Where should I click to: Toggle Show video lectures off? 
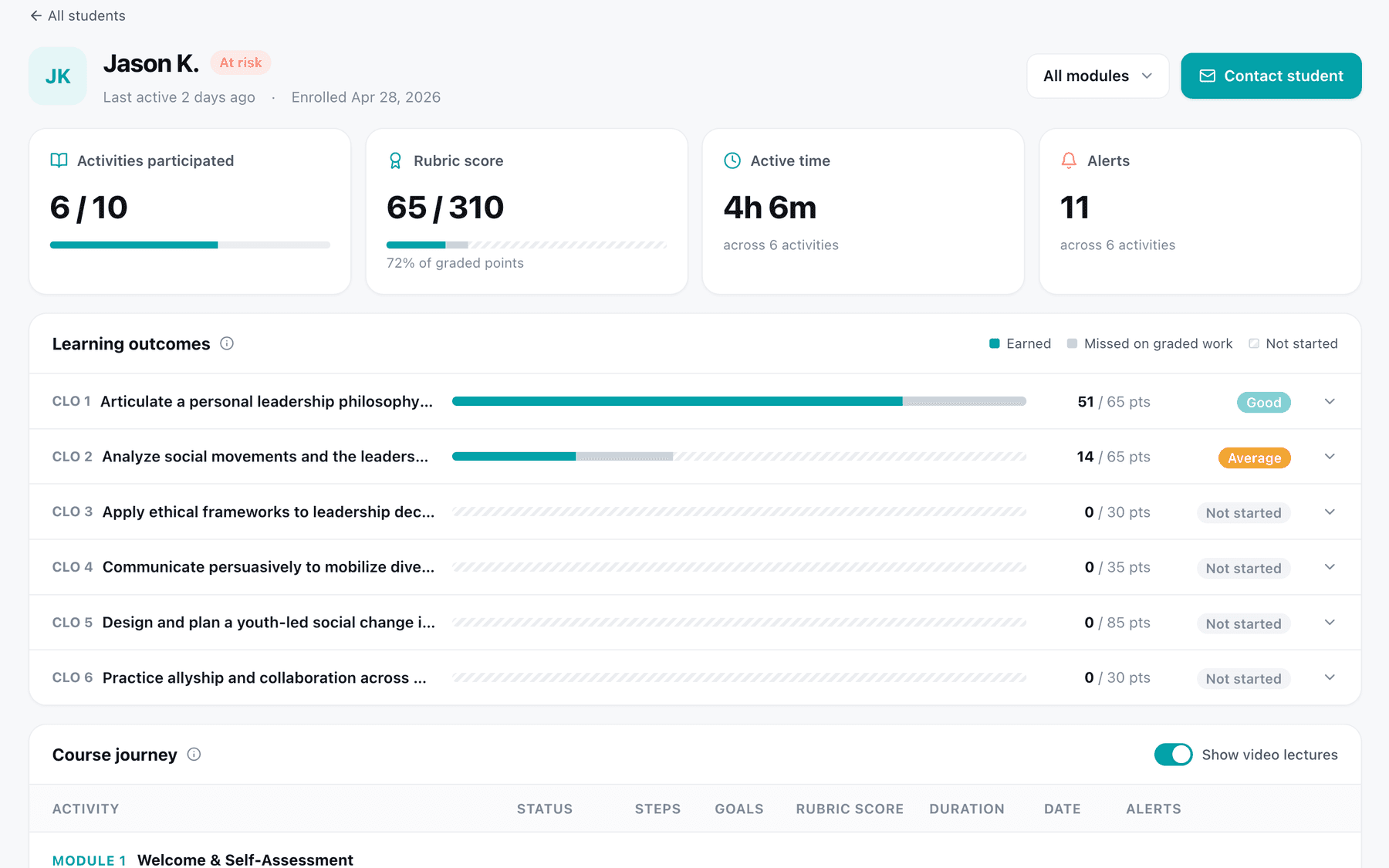pyautogui.click(x=1173, y=755)
